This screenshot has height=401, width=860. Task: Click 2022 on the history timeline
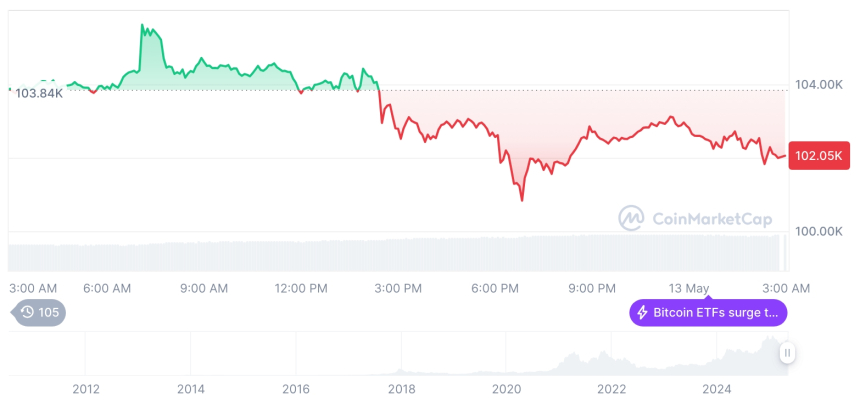coord(612,389)
